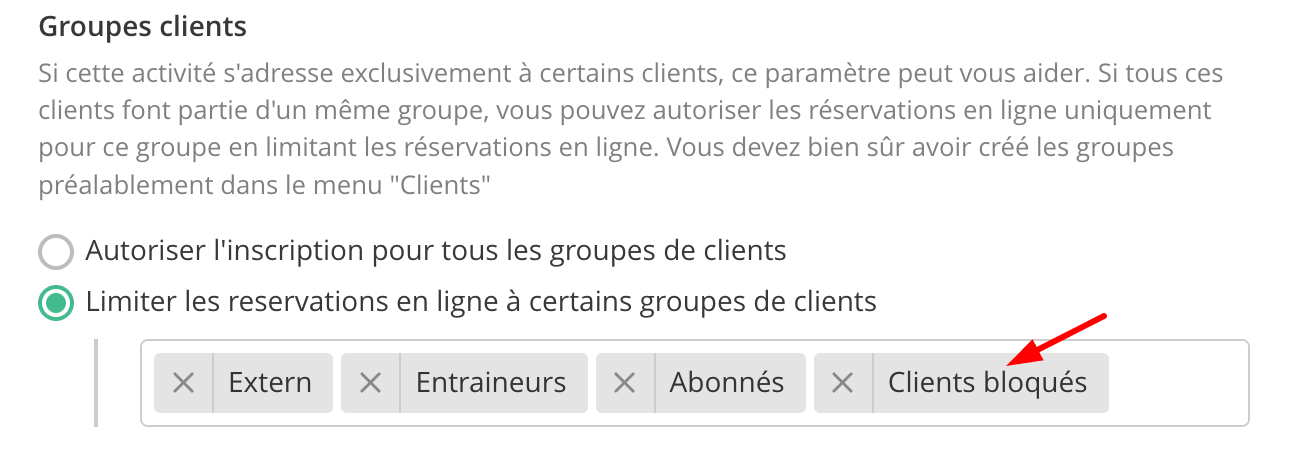Remove the Clients bloqués group tag
1292x472 pixels.
[x=843, y=383]
